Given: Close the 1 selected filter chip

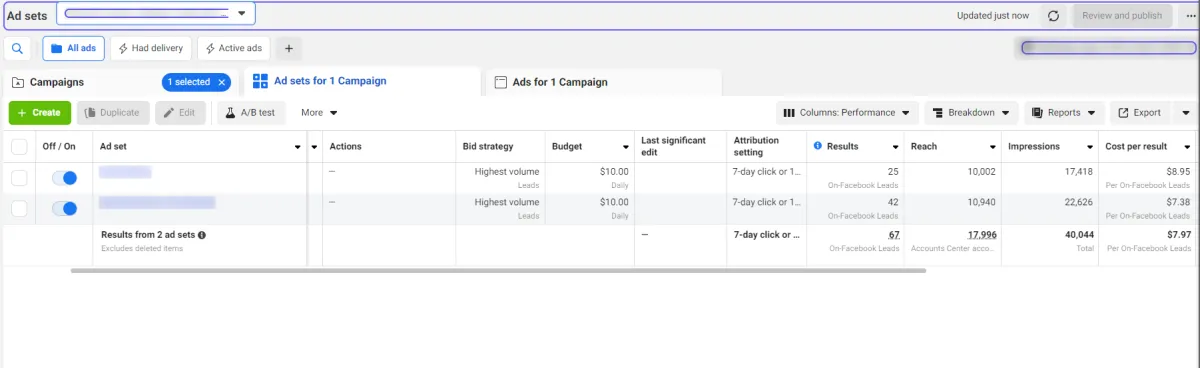Looking at the screenshot, I should click(222, 82).
